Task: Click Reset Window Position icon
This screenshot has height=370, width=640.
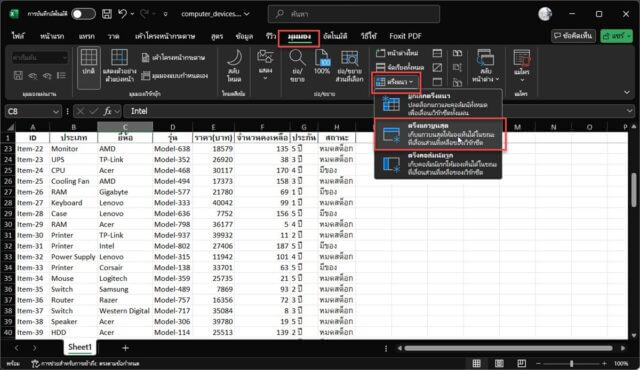Action: pos(457,82)
